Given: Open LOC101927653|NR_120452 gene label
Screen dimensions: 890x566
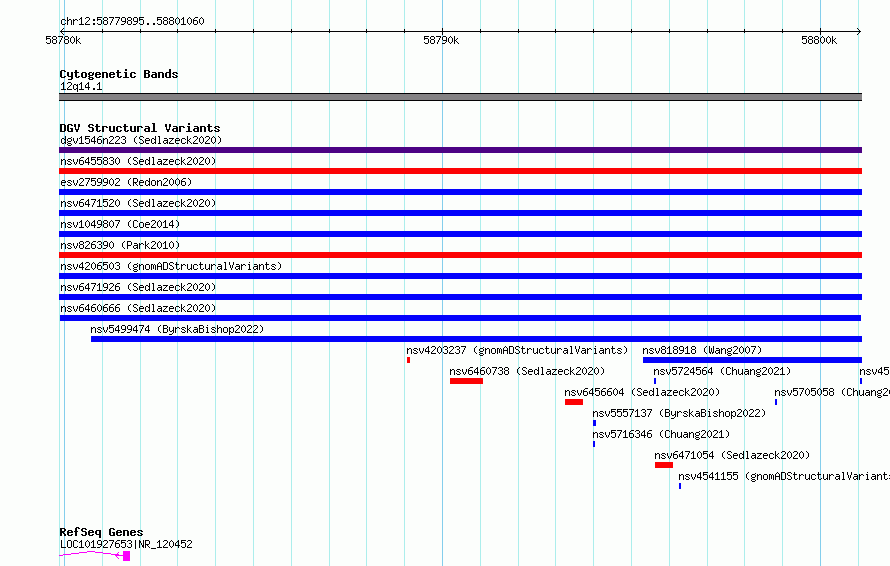Looking at the screenshot, I should click(126, 544).
